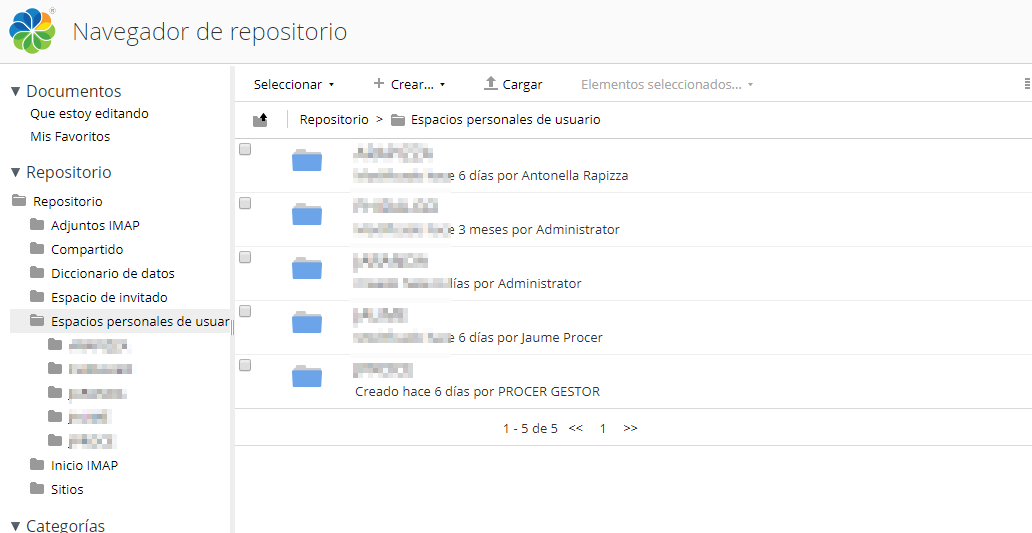
Task: Open 'Mis Favoritos' filter
Action: (70, 137)
